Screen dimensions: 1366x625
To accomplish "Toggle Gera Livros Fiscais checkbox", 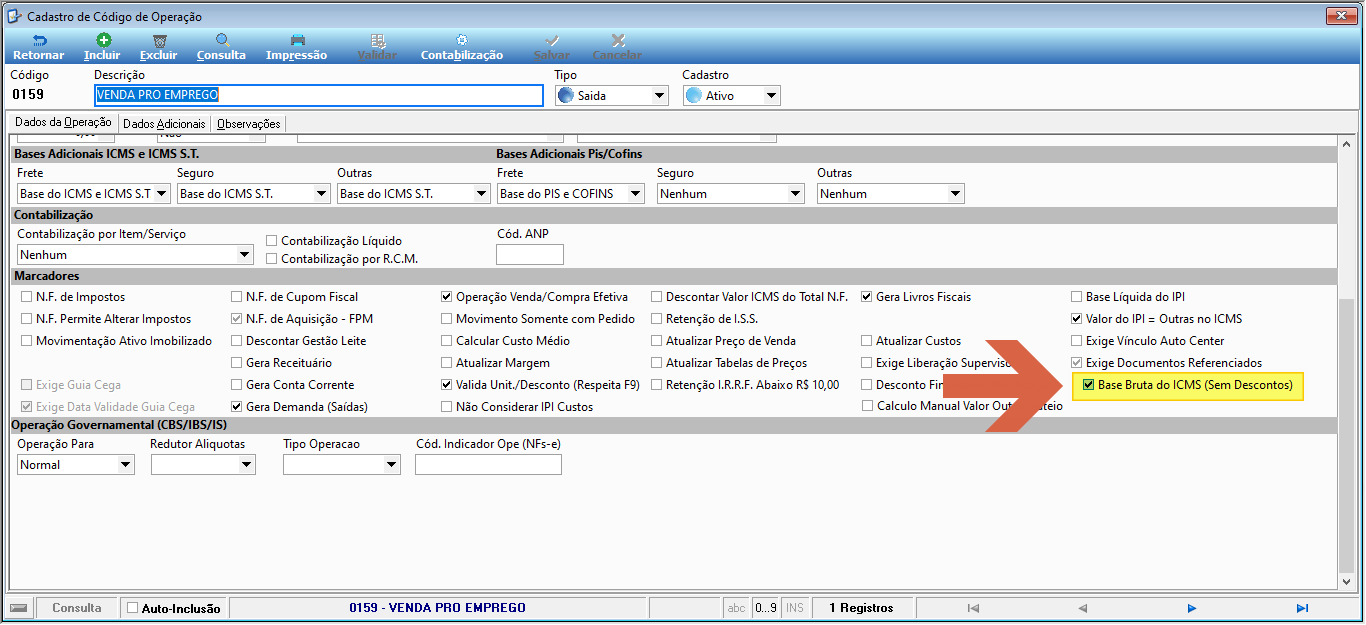I will pyautogui.click(x=867, y=297).
